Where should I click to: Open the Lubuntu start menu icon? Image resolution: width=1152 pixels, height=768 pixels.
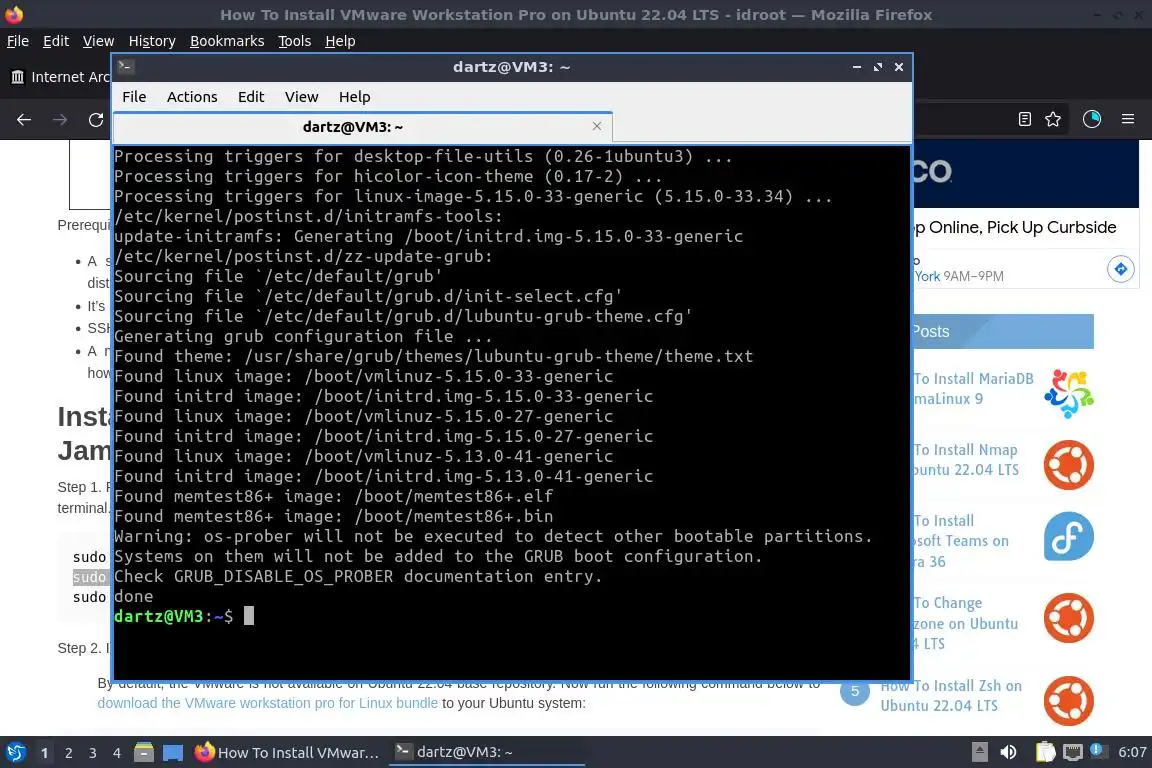pos(15,752)
